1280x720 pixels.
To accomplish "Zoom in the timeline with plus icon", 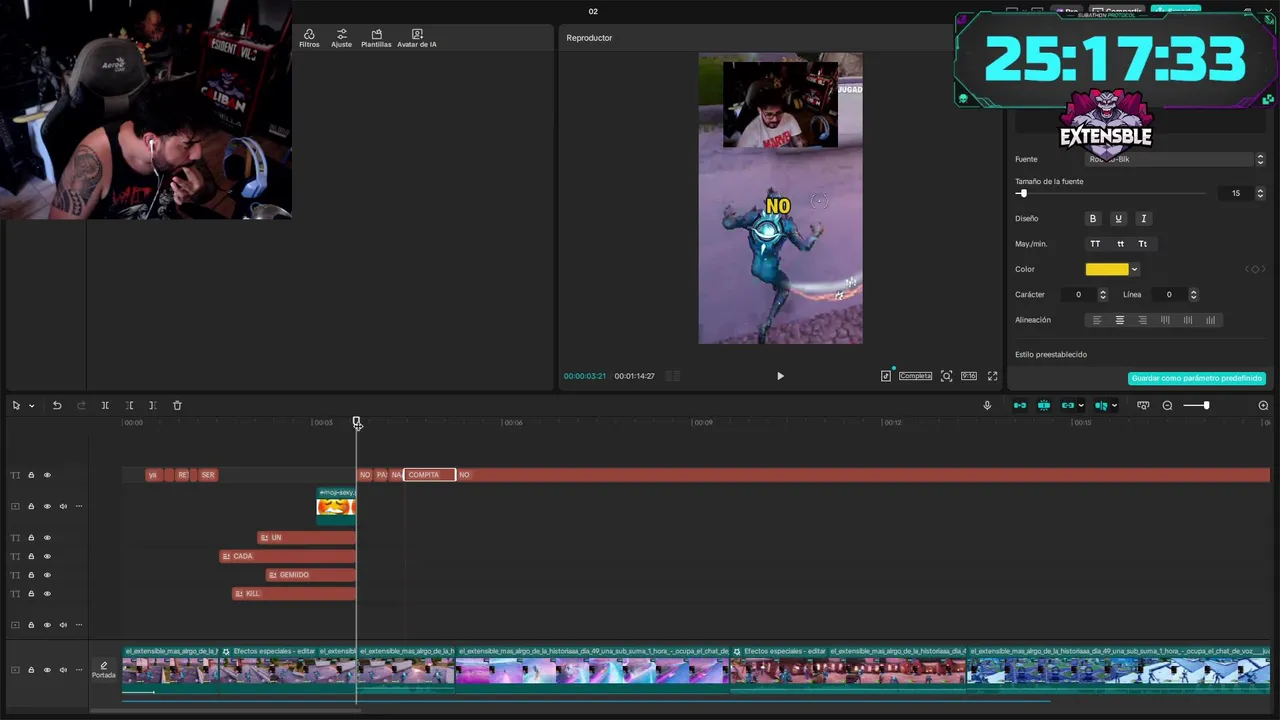I will point(1263,405).
